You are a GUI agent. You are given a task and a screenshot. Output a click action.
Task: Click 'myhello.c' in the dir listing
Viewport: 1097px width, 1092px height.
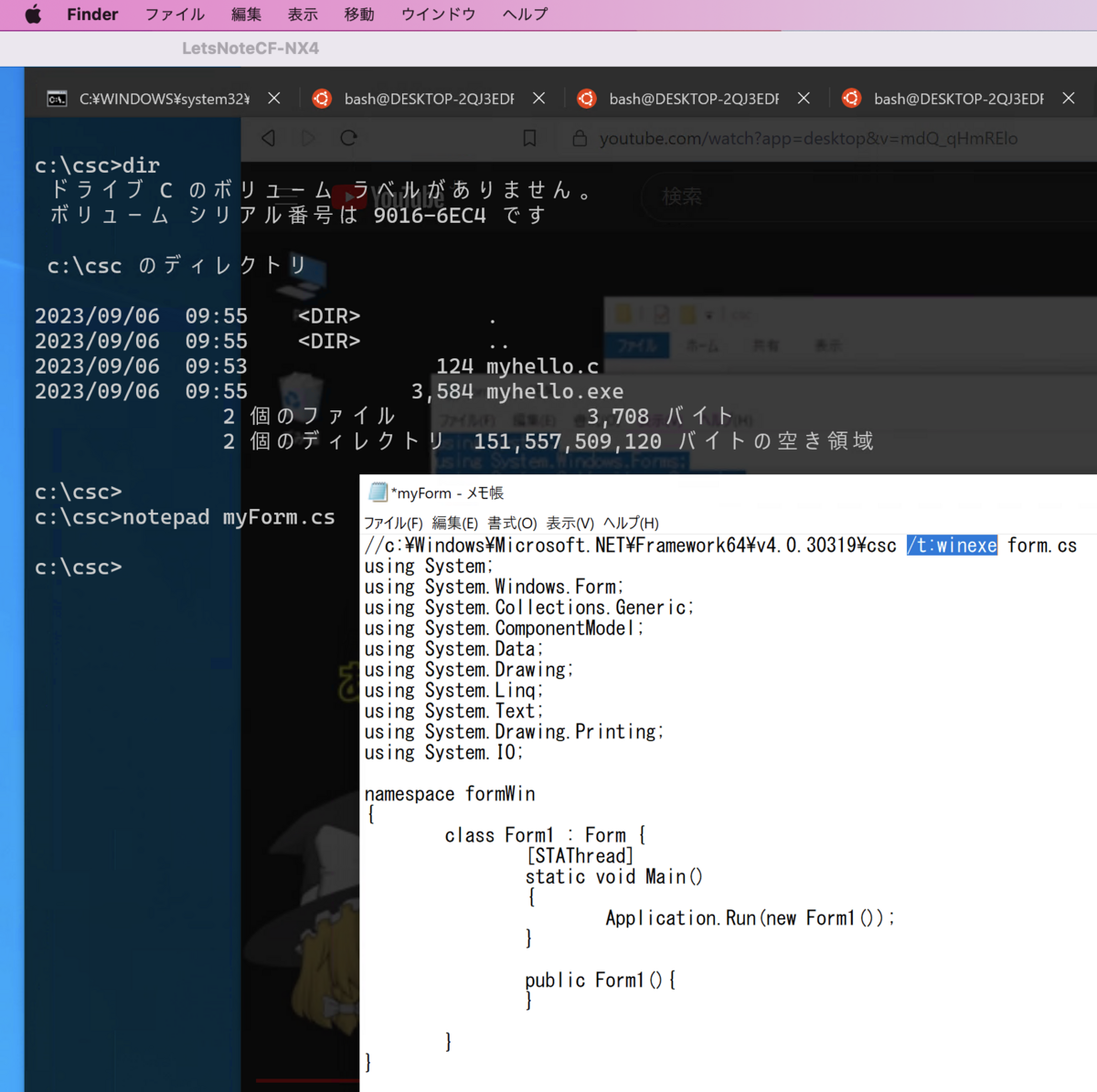click(542, 366)
